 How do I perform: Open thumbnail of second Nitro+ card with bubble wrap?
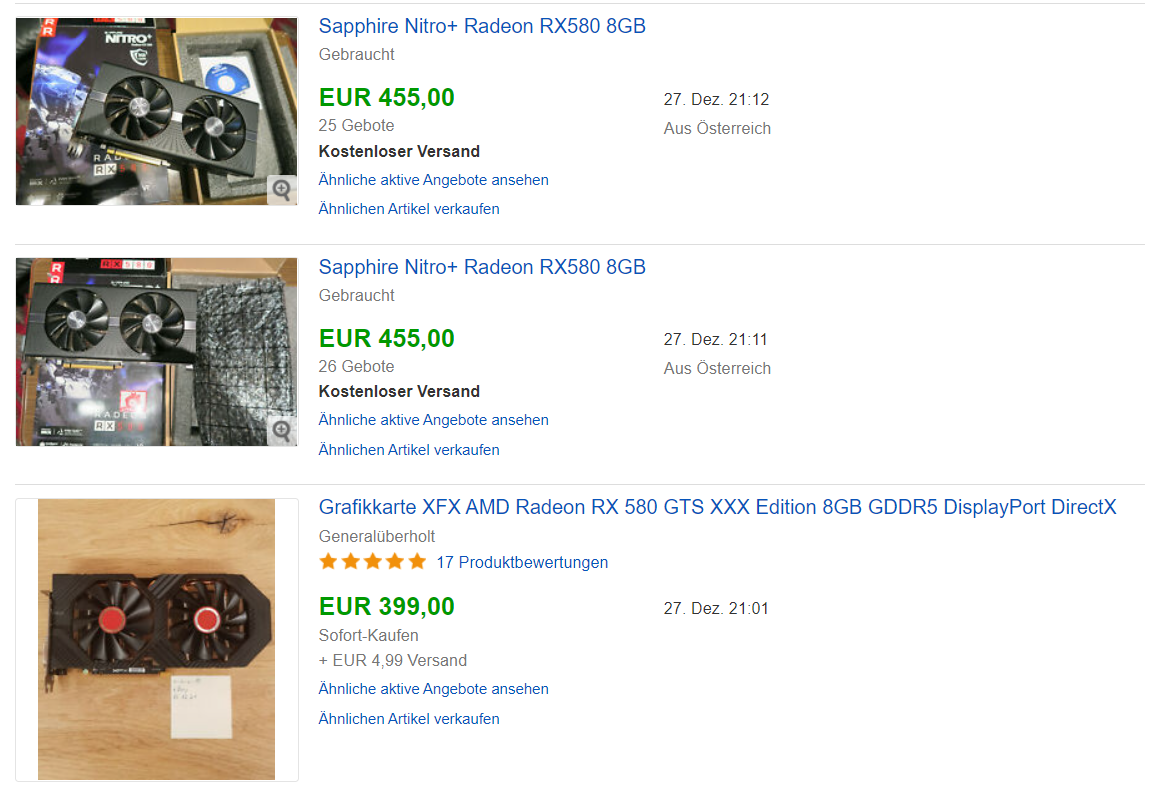[156, 352]
